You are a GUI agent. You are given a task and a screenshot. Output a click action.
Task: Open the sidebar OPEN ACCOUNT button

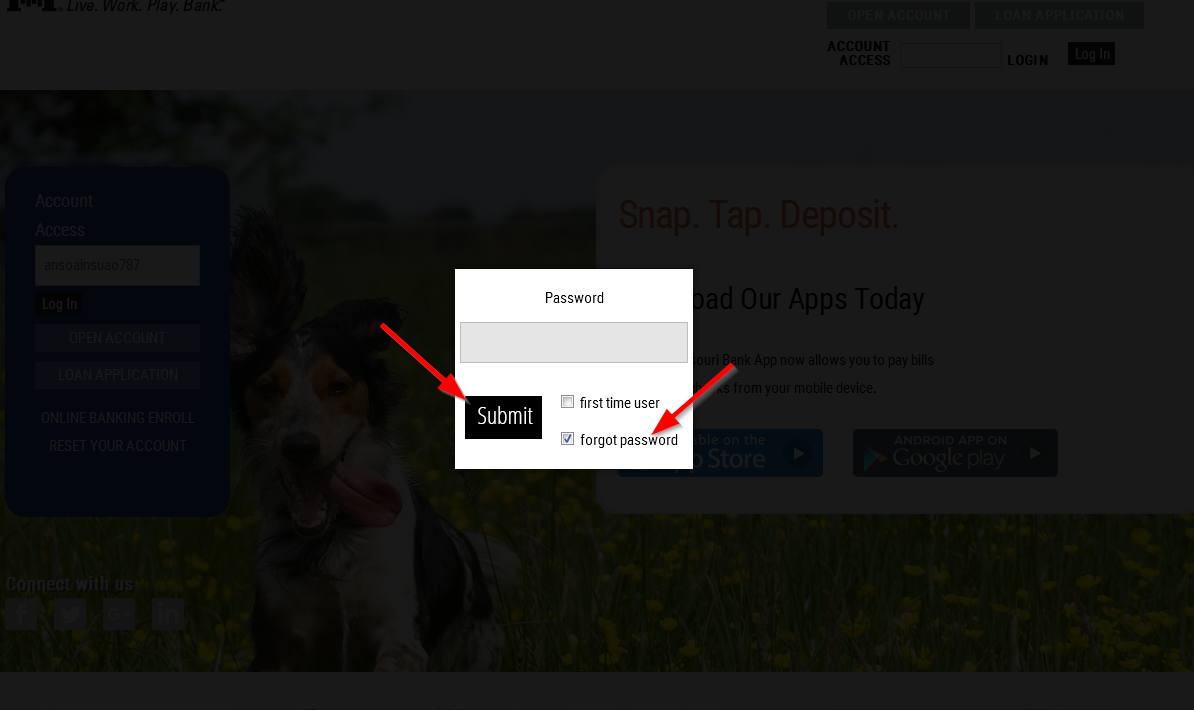click(117, 337)
